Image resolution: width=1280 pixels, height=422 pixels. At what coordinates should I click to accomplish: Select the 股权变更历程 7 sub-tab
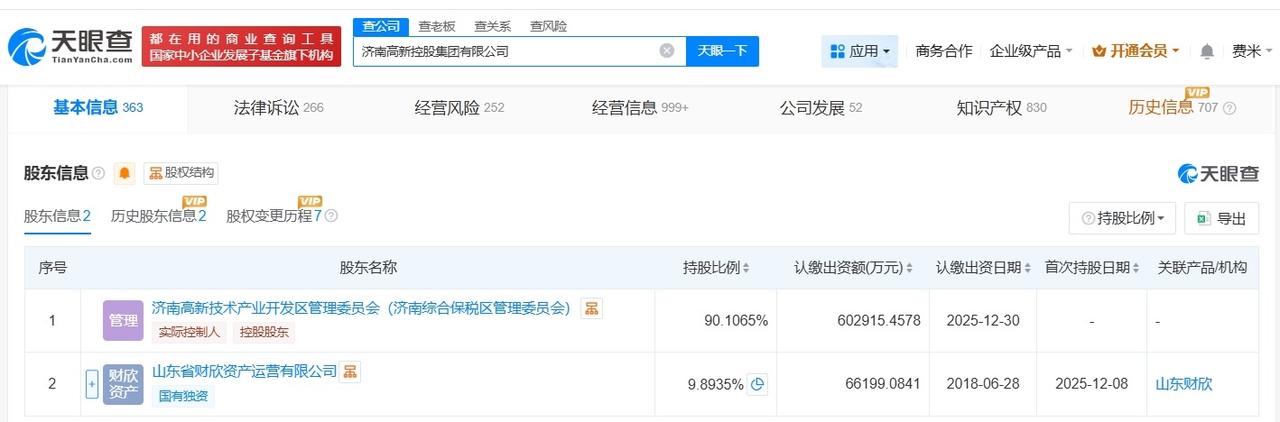pos(274,216)
